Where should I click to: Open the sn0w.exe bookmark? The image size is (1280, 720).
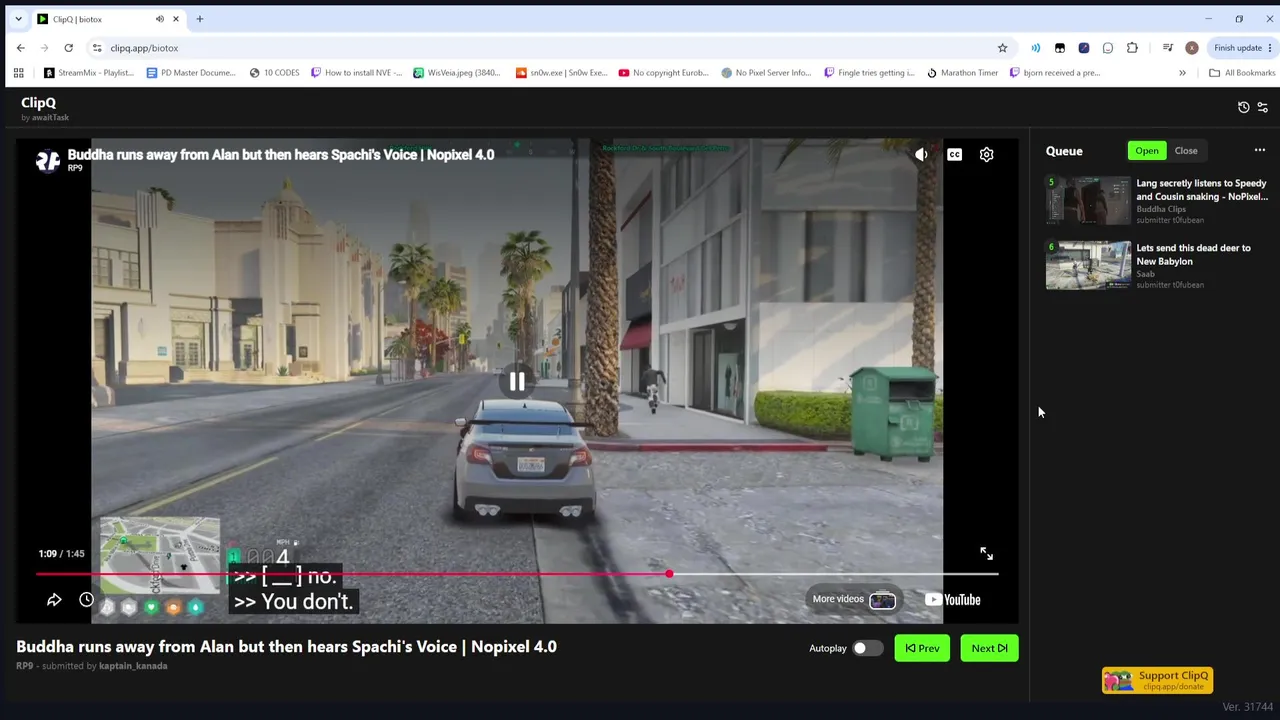tap(561, 72)
